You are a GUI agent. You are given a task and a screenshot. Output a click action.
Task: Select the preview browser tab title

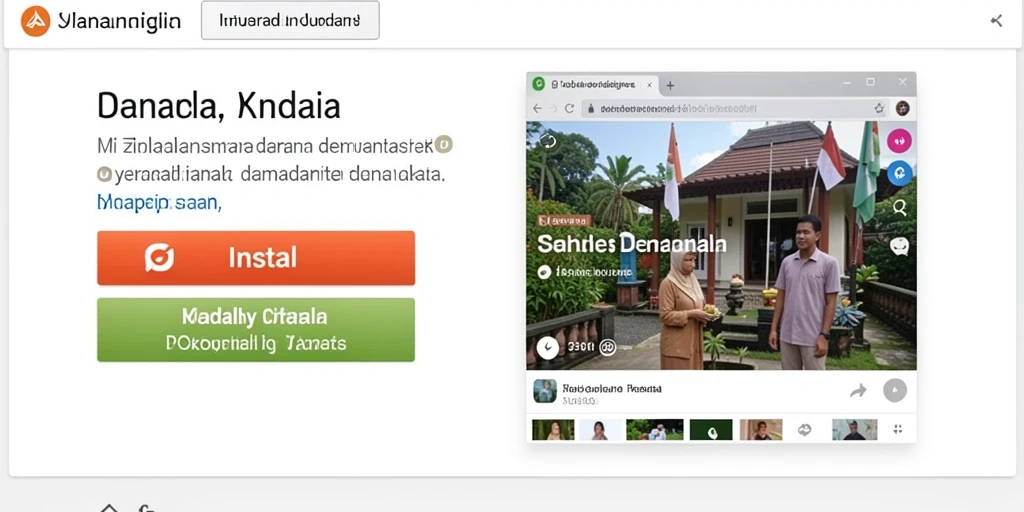592,85
